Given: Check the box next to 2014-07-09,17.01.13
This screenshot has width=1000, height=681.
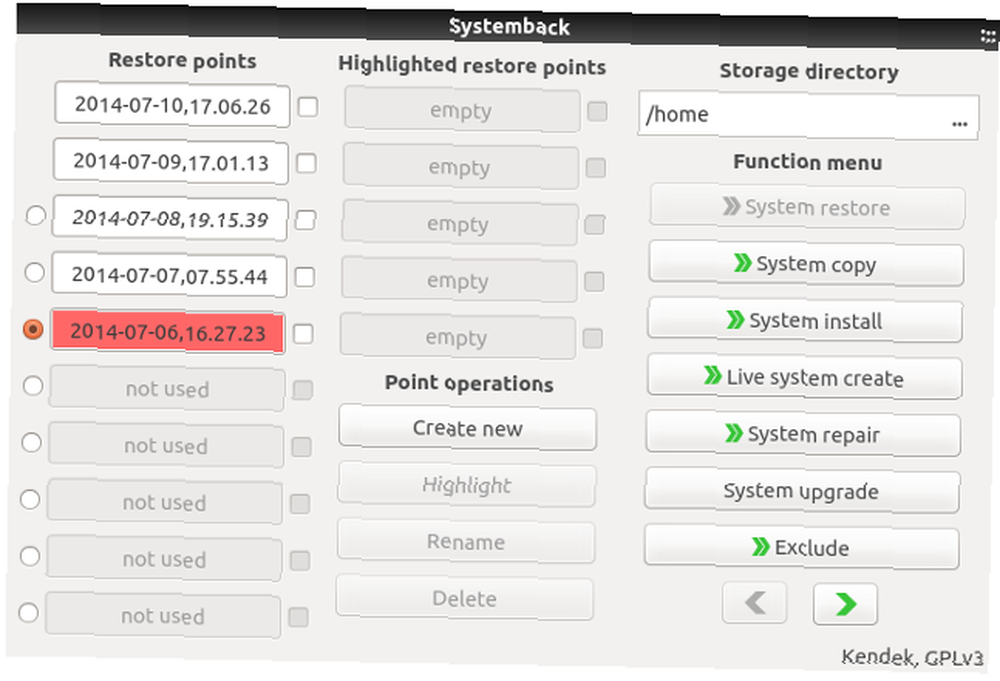Looking at the screenshot, I should pos(306,163).
